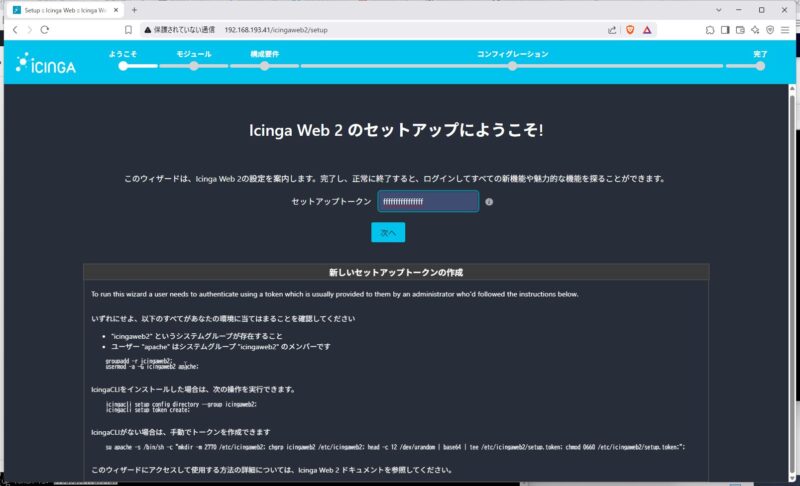Click the not-secure warning triangle icon
Screen dimensions: 800x486
click(147, 30)
